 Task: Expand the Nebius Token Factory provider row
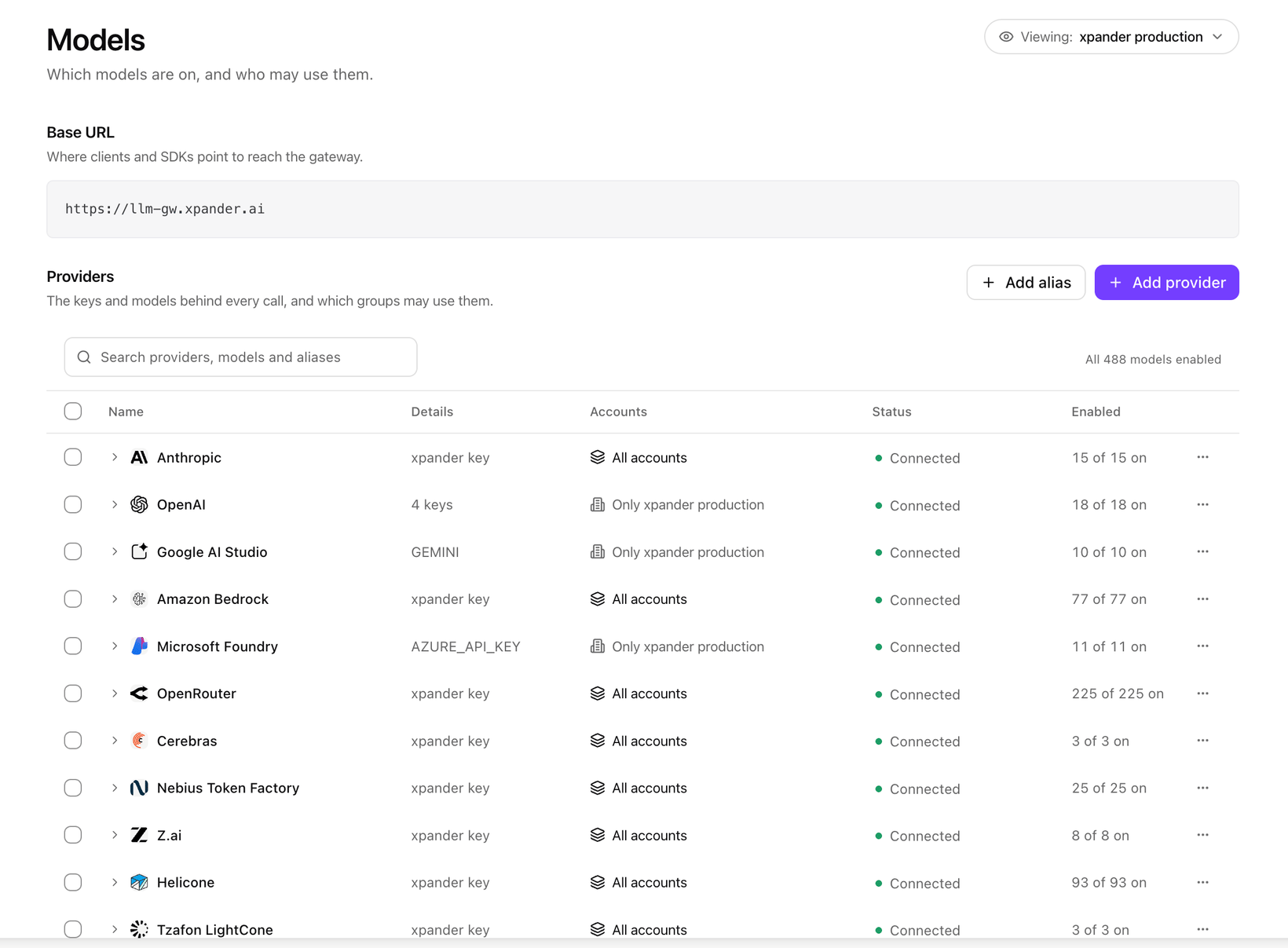point(115,788)
